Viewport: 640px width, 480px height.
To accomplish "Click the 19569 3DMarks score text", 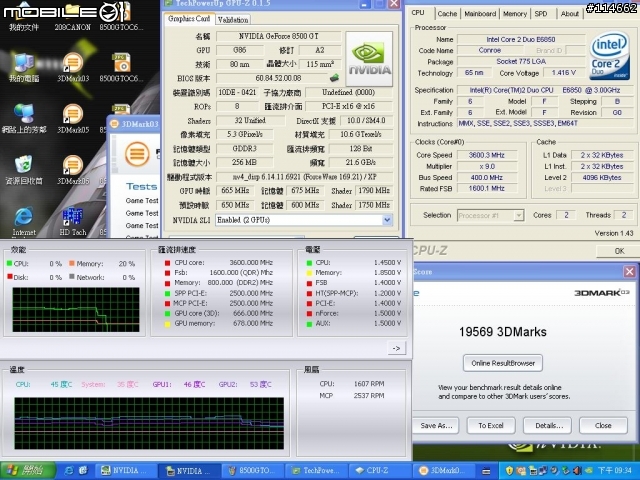I will (x=502, y=332).
